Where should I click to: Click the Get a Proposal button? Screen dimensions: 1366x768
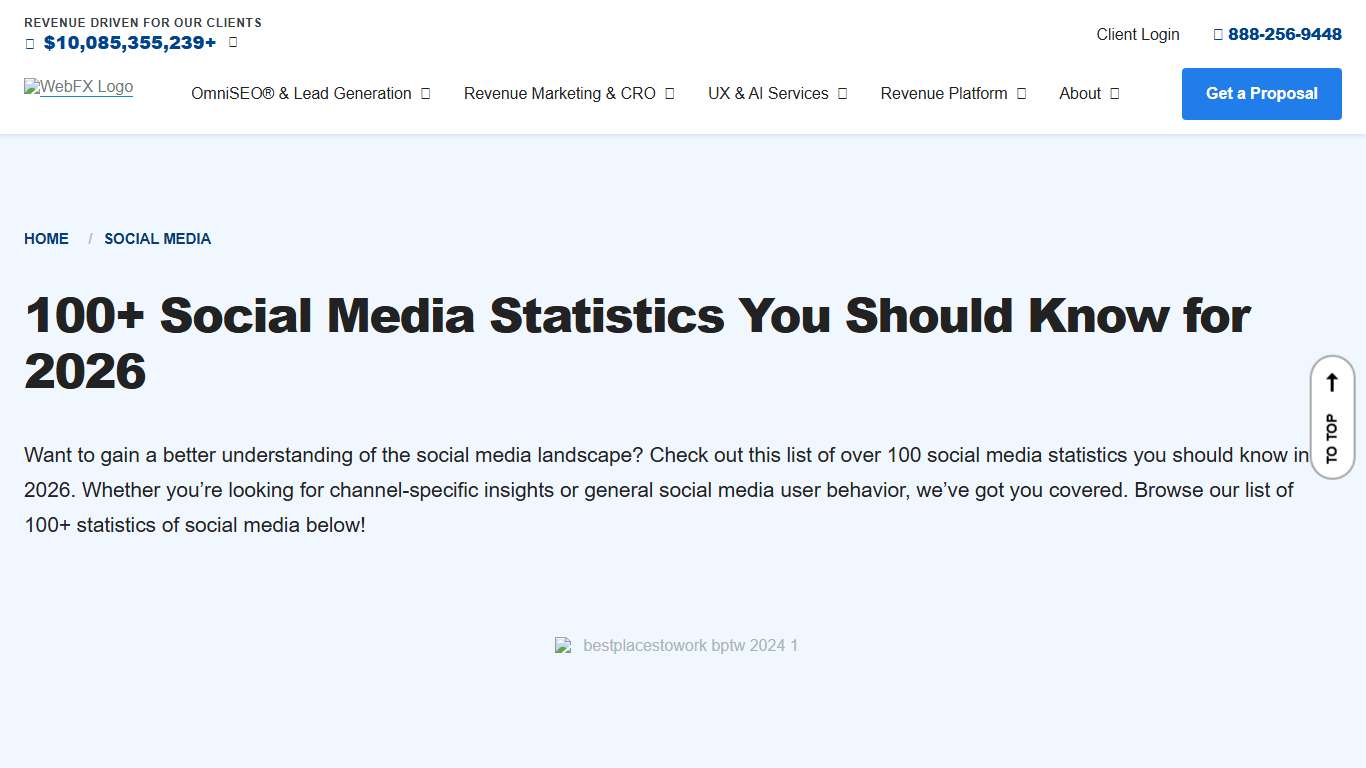tap(1261, 93)
